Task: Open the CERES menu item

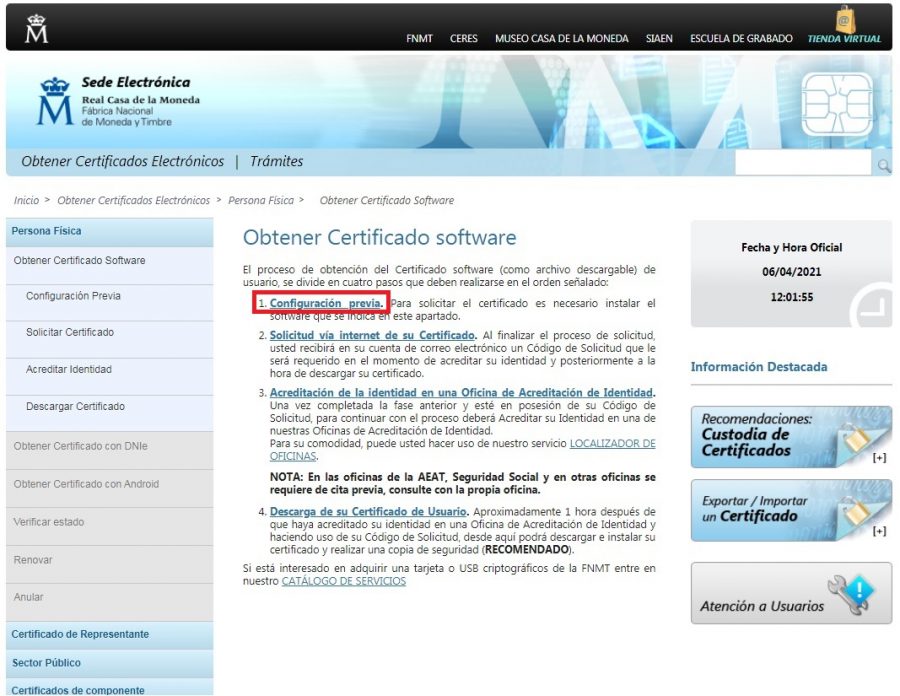Action: pos(464,39)
